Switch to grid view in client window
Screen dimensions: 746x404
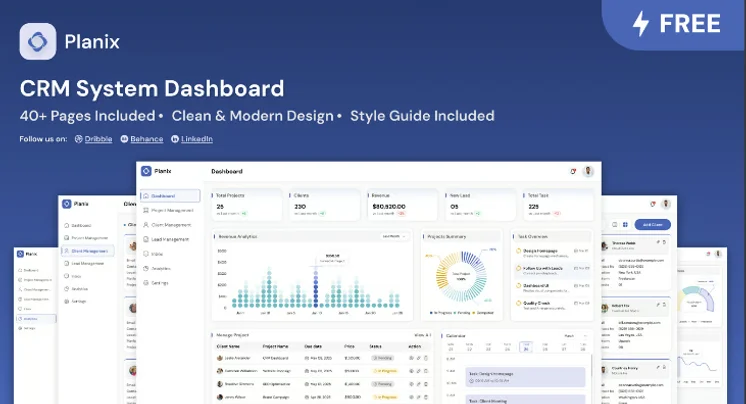(625, 225)
